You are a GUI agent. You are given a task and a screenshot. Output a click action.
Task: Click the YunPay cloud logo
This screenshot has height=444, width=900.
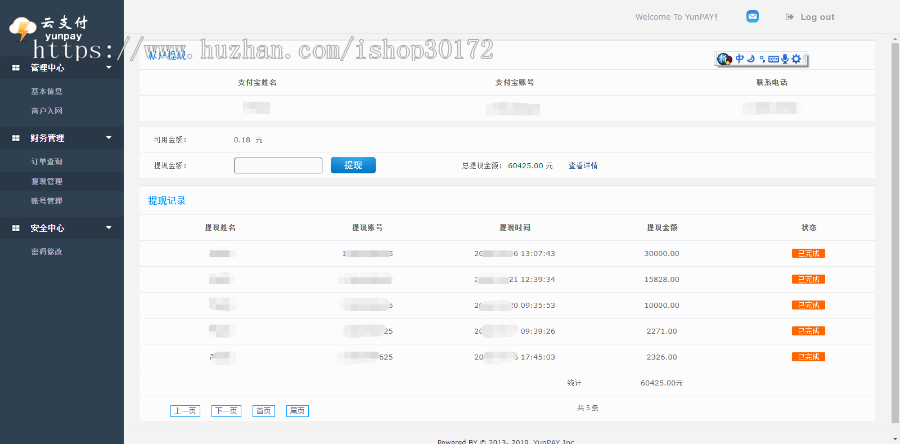pos(22,28)
